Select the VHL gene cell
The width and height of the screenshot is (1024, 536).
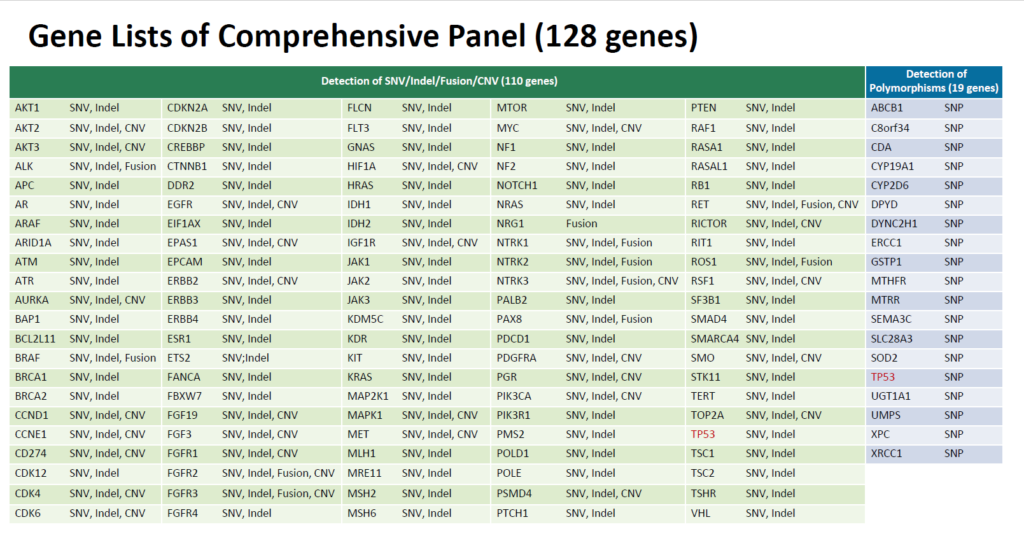tap(700, 513)
